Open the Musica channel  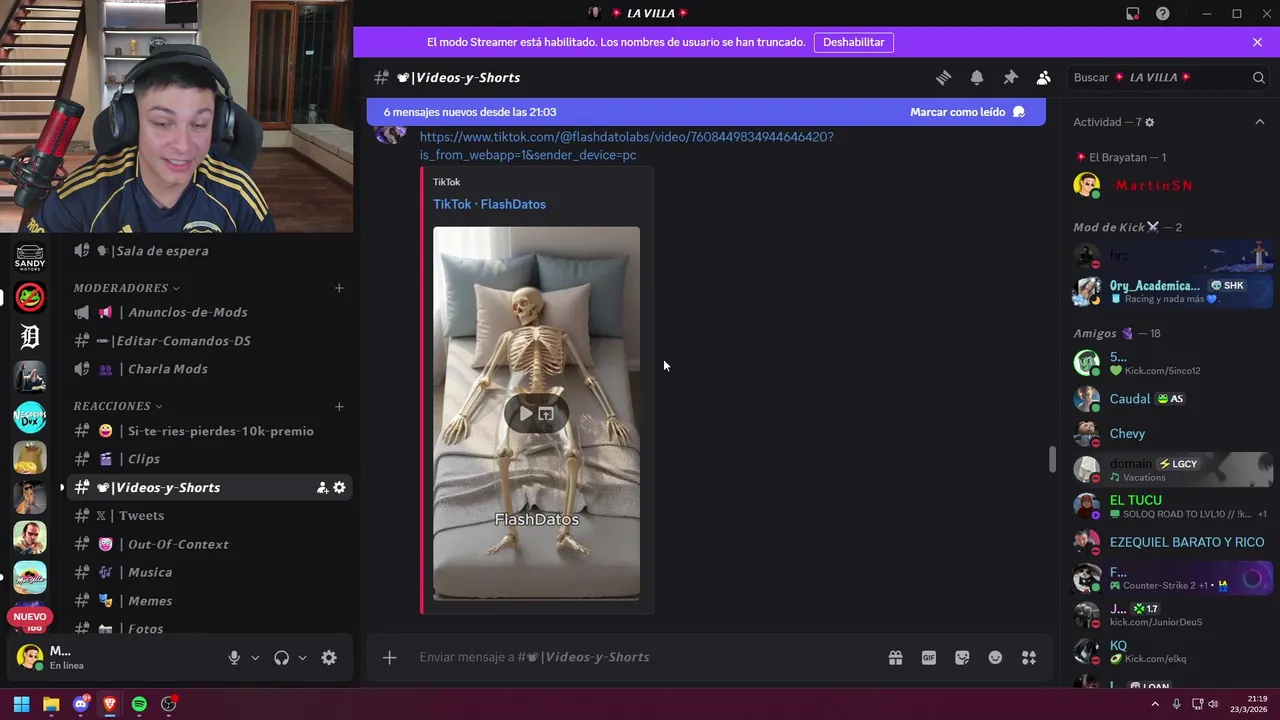206,572
